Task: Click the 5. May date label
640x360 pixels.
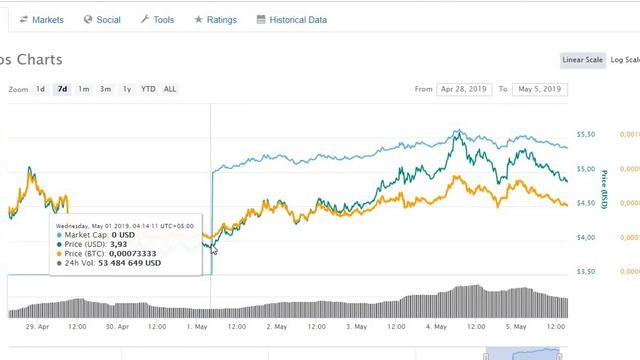Action: [x=516, y=327]
